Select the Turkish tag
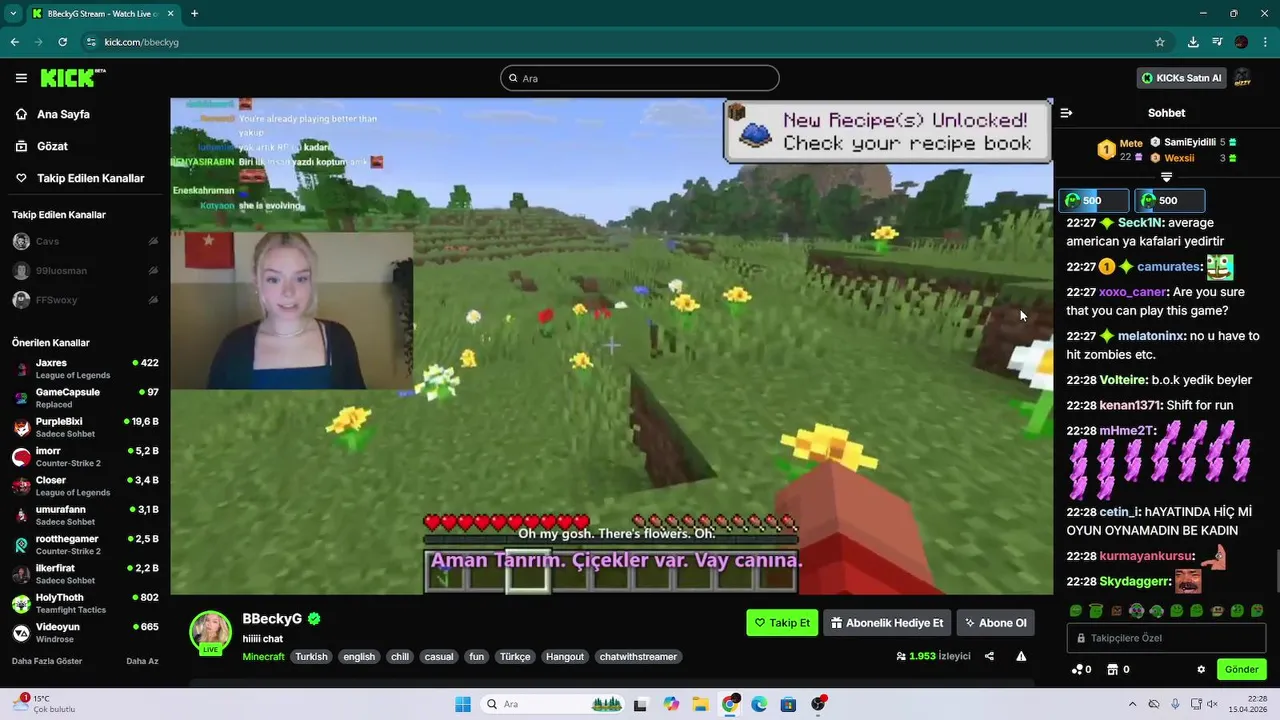The height and width of the screenshot is (720, 1280). (x=311, y=657)
